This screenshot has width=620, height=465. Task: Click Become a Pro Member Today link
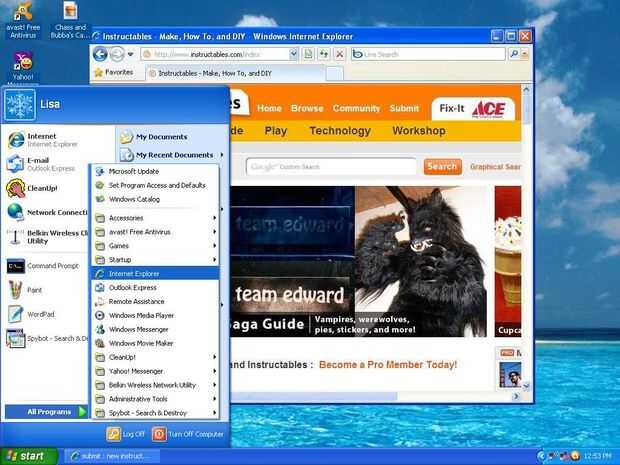coord(388,365)
